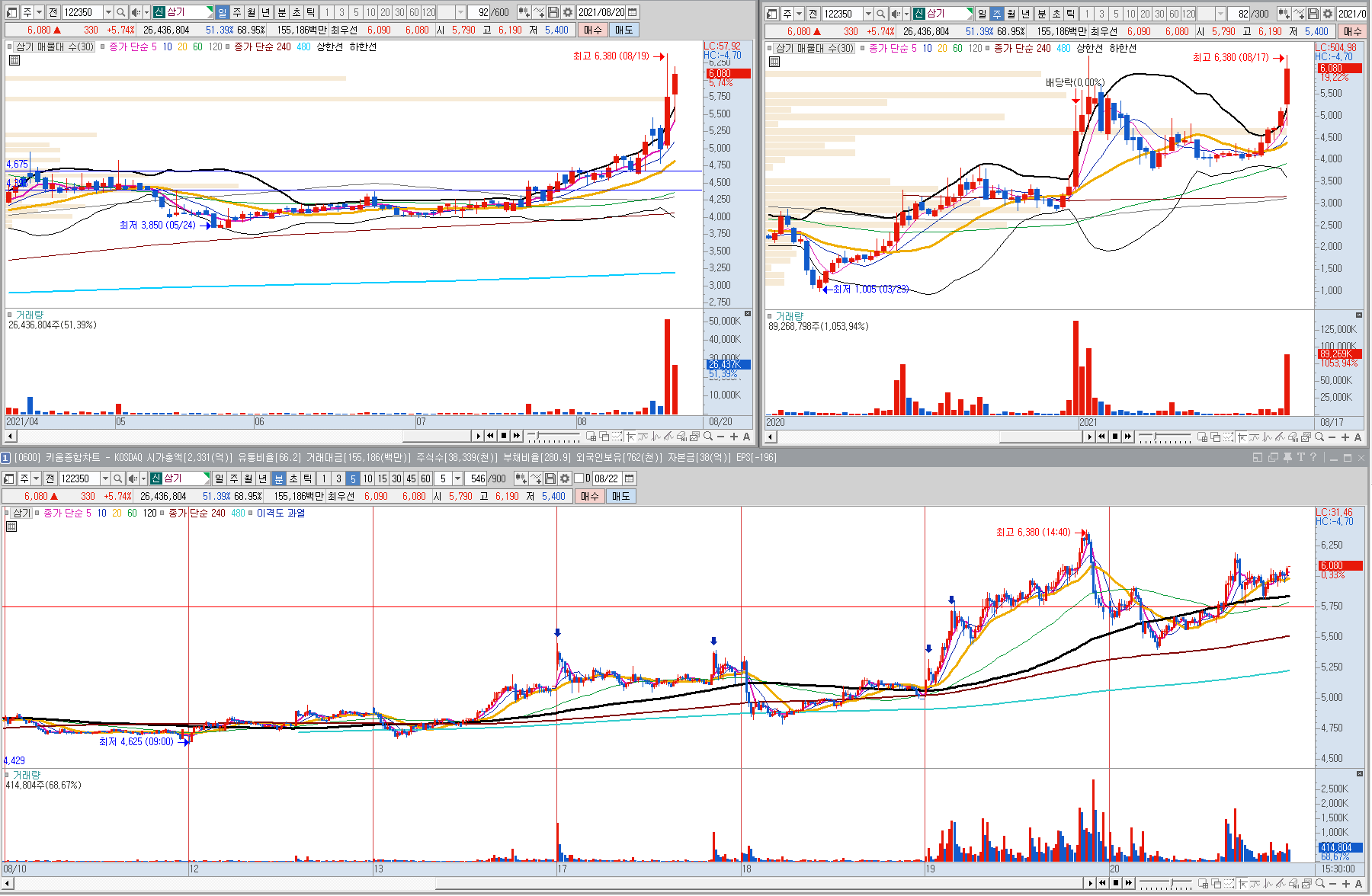Open calendar picker next to 08/22
Image resolution: width=1372 pixels, height=896 pixels.
point(630,478)
